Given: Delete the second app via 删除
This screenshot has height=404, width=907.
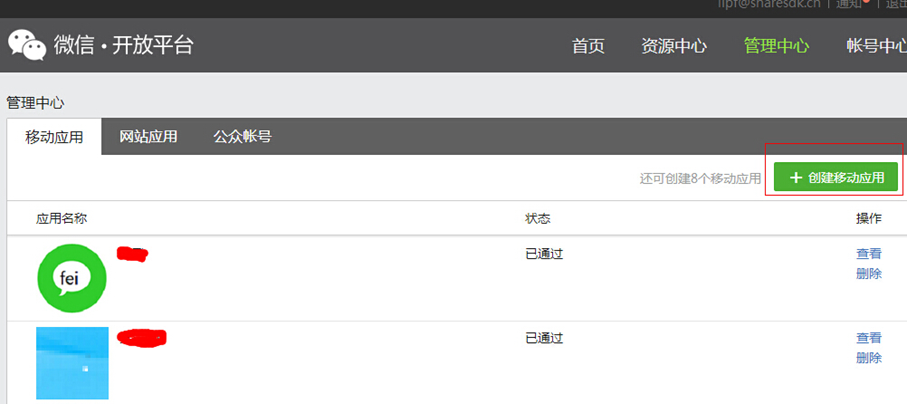Looking at the screenshot, I should (869, 357).
